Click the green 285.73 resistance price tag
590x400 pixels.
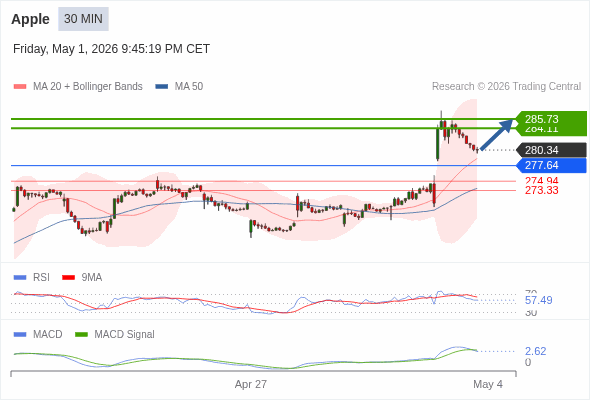pos(552,119)
